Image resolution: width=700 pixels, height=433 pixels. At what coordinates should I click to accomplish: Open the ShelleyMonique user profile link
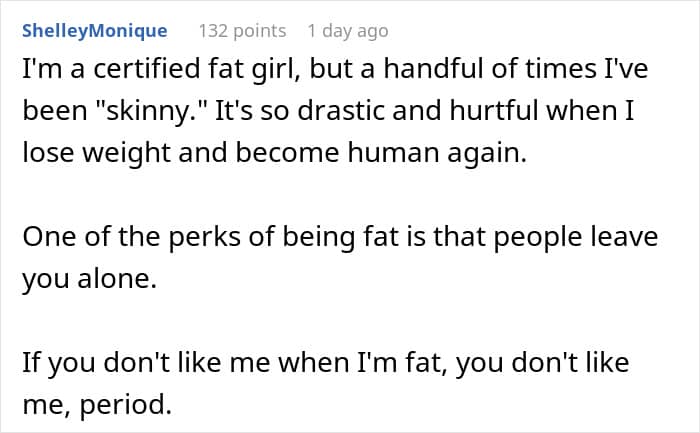coord(94,31)
